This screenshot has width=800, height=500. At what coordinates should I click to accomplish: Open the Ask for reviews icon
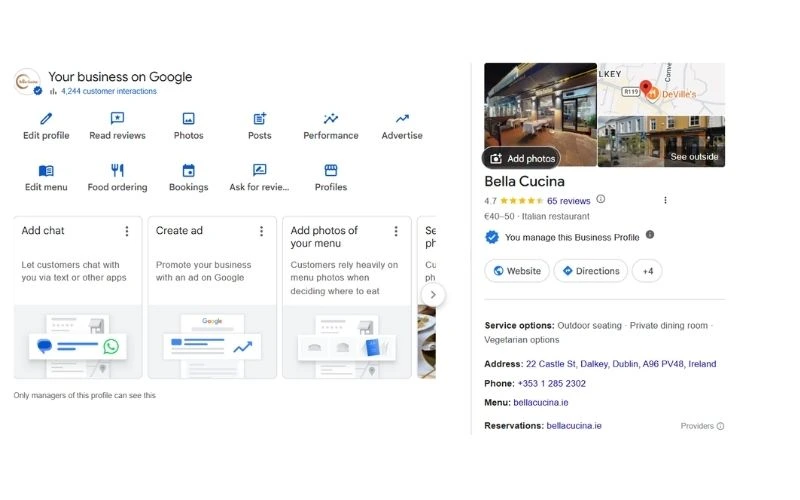pos(259,170)
